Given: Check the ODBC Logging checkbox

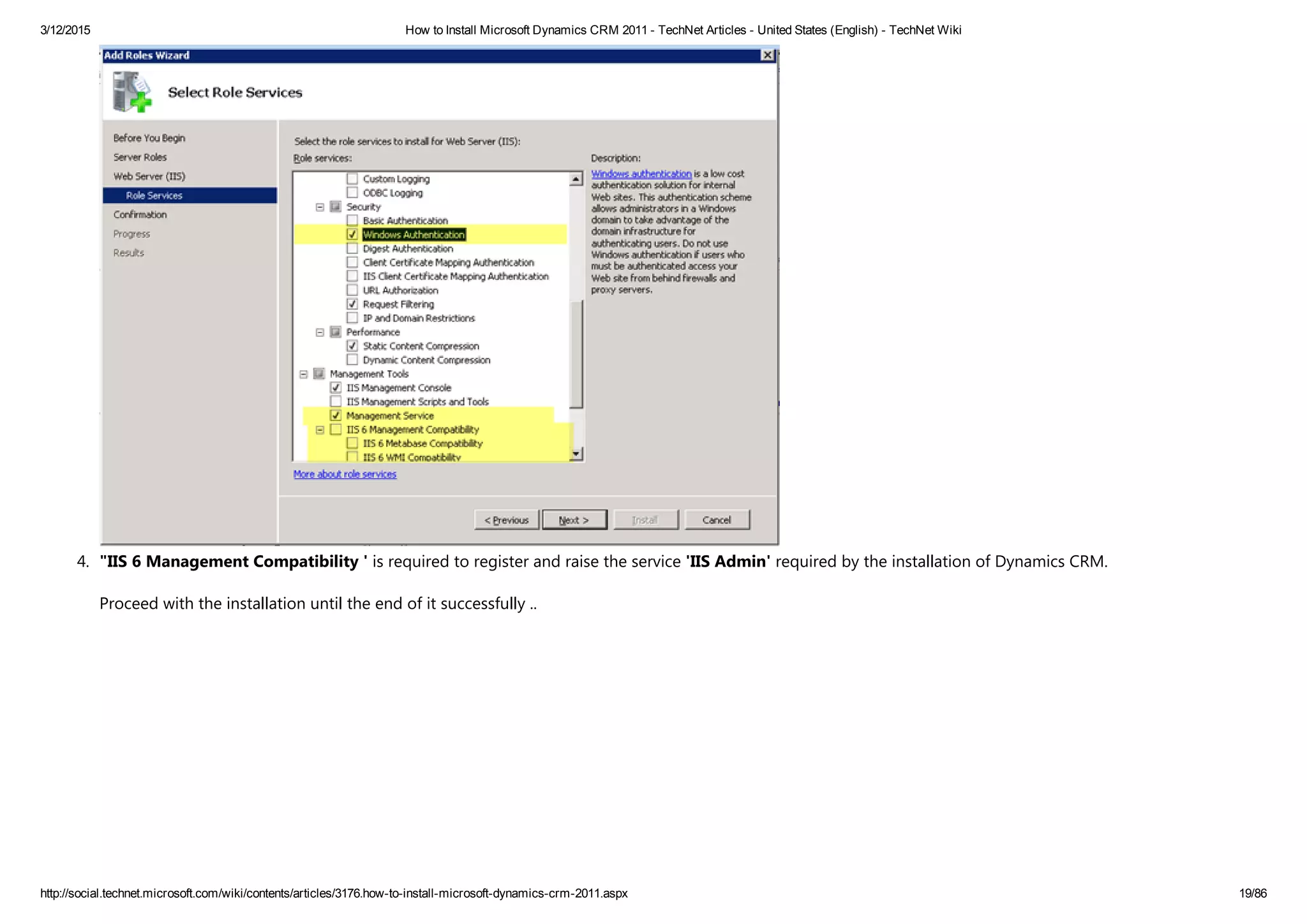Looking at the screenshot, I should tap(352, 193).
